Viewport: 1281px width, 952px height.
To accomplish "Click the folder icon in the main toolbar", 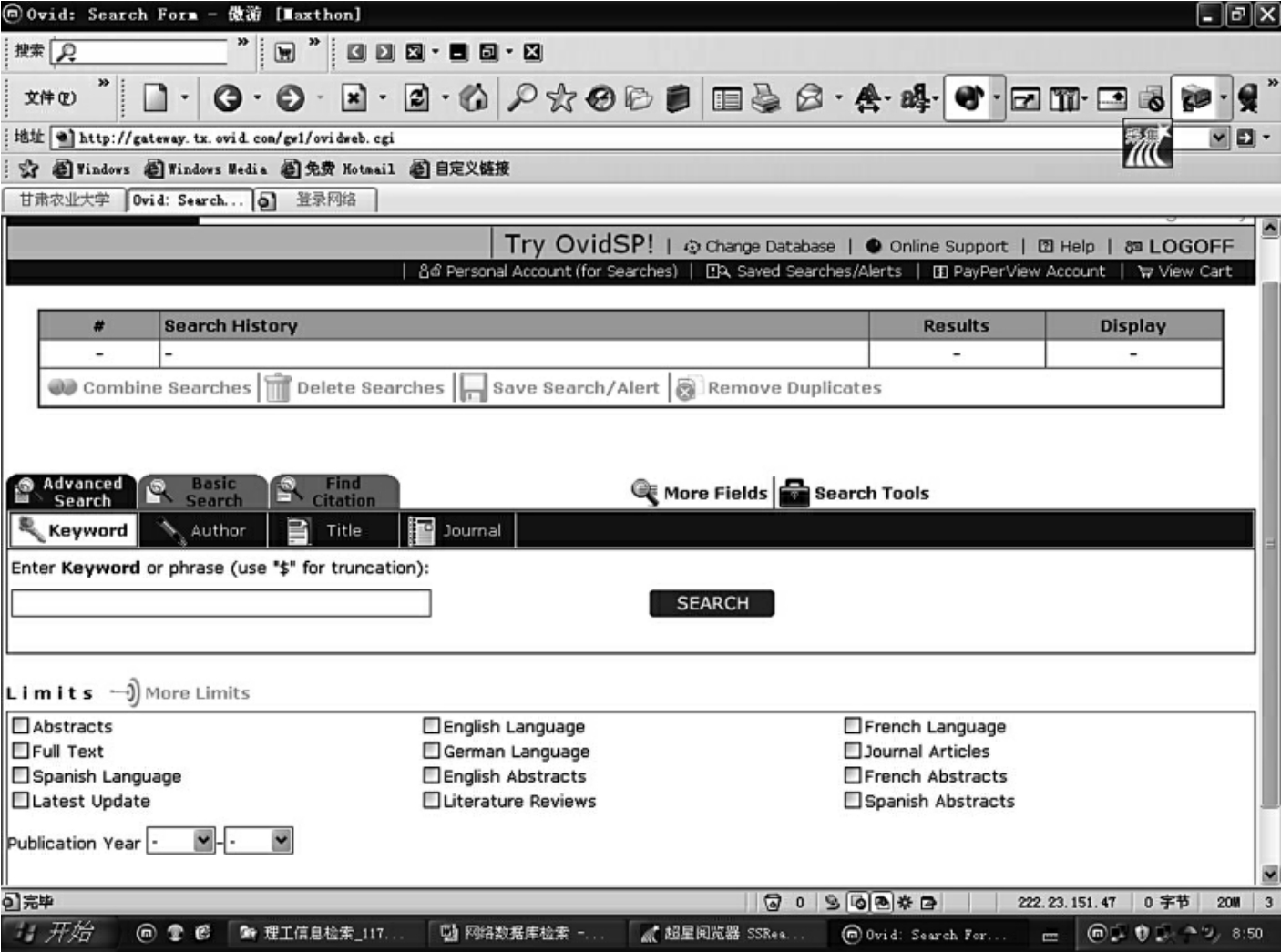I will tap(640, 97).
